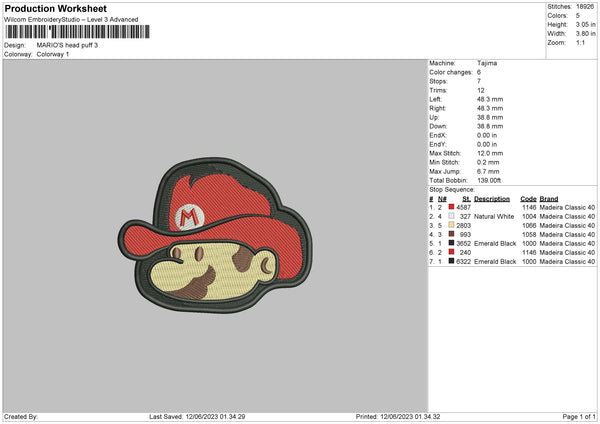Screen dimensions: 600x424
Task: Click the 48.3 mm value beside 'Right:'
Action: (490, 108)
